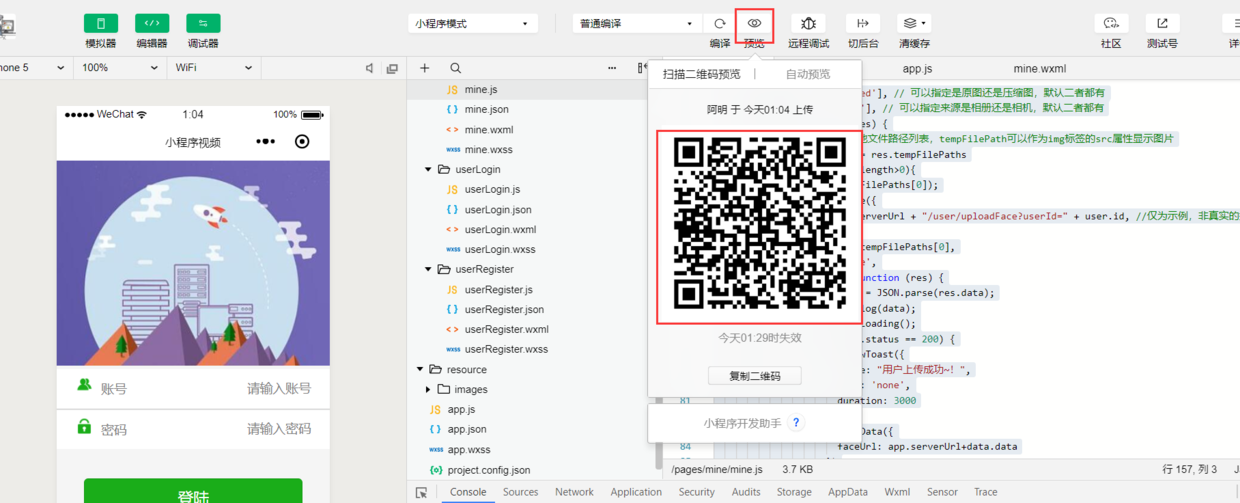Click the plus icon to add file
Viewport: 1240px width, 503px height.
tap(424, 68)
